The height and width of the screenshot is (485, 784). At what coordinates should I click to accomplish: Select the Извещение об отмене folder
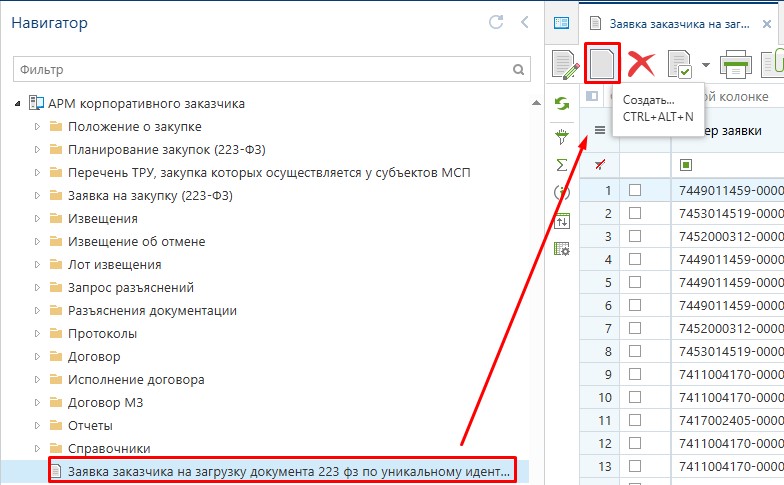[136, 242]
